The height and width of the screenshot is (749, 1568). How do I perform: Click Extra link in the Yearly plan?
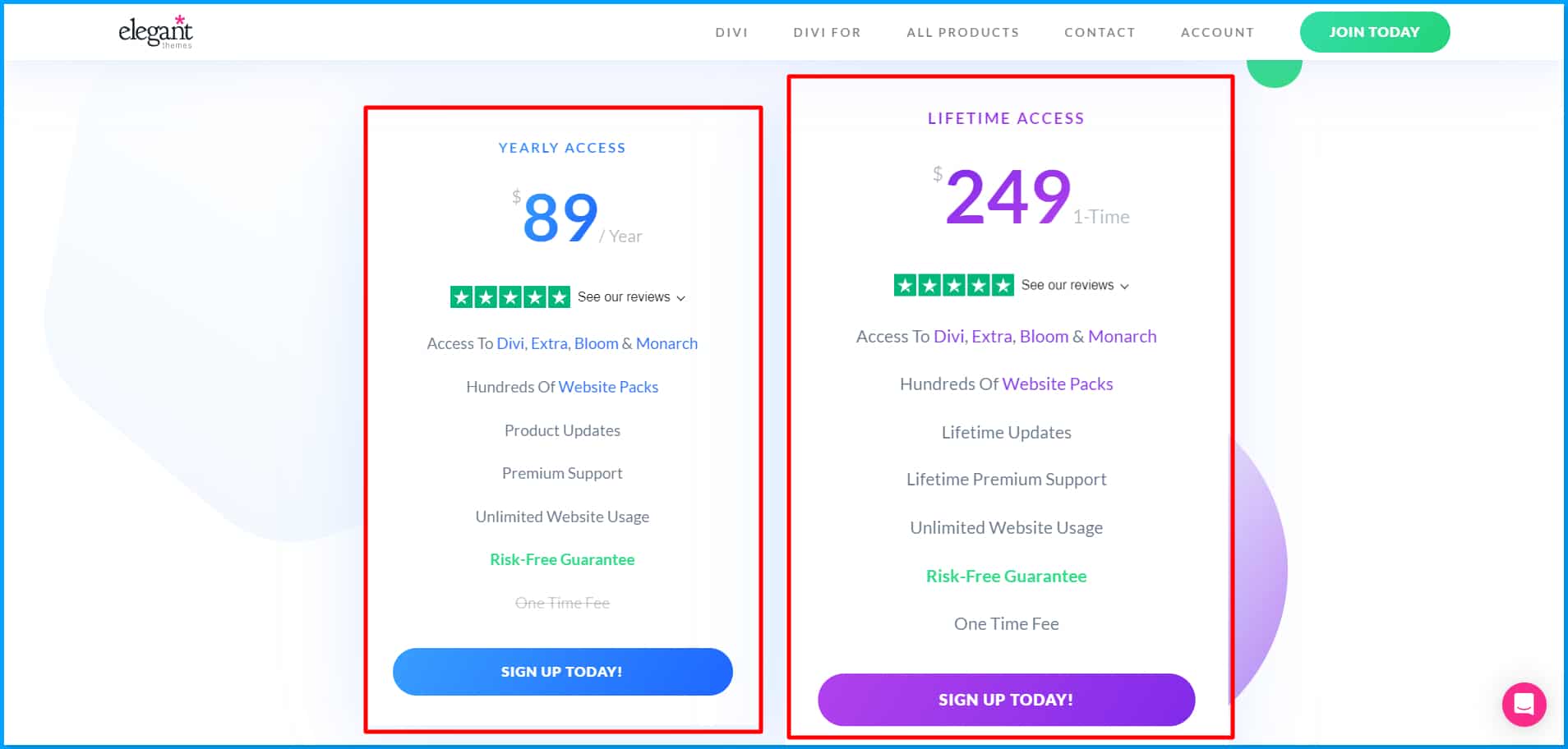coord(549,343)
